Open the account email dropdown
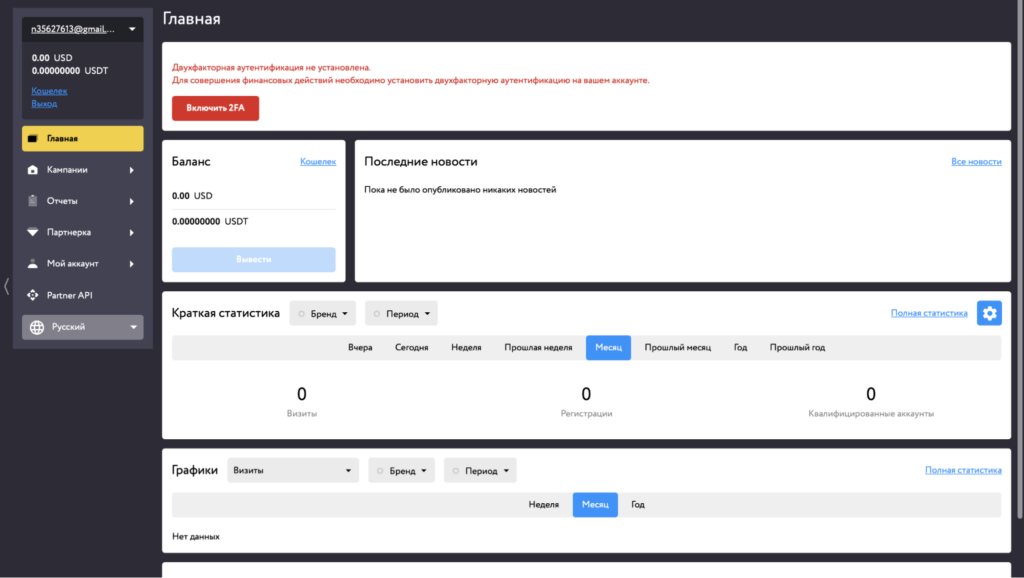 point(83,29)
